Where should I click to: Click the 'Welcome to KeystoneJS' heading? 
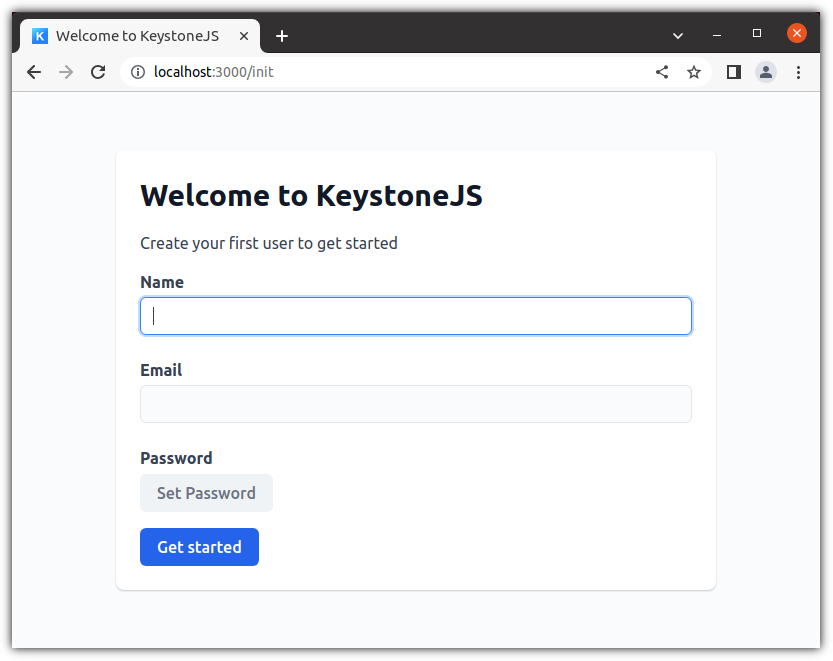pyautogui.click(x=311, y=196)
